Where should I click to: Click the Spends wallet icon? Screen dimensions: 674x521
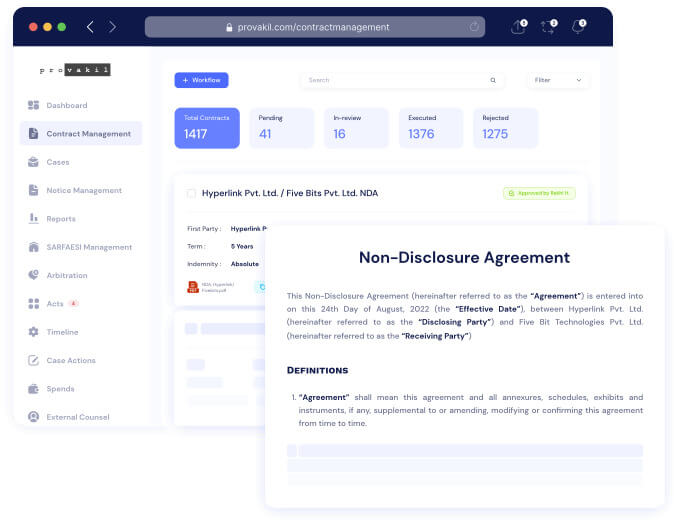coord(34,389)
